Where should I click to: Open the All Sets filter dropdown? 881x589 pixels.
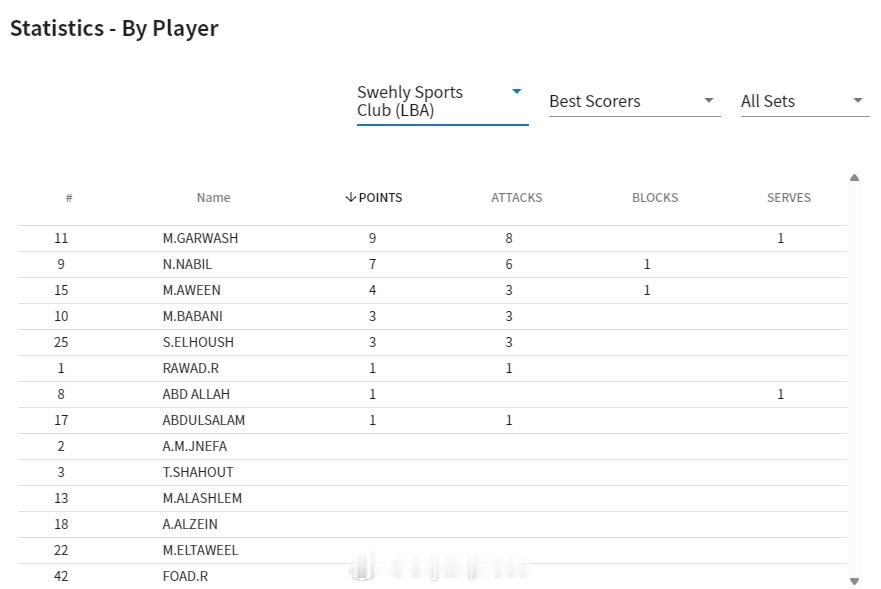pos(804,101)
